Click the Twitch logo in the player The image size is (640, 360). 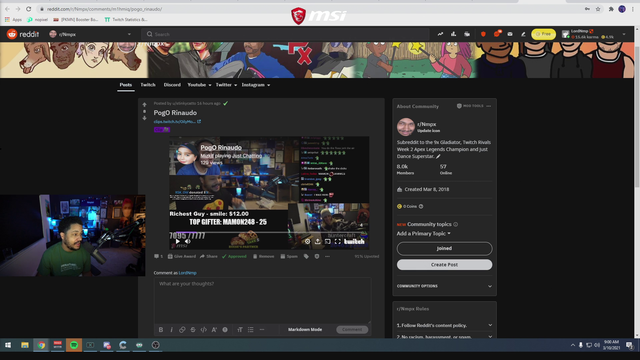coord(354,241)
